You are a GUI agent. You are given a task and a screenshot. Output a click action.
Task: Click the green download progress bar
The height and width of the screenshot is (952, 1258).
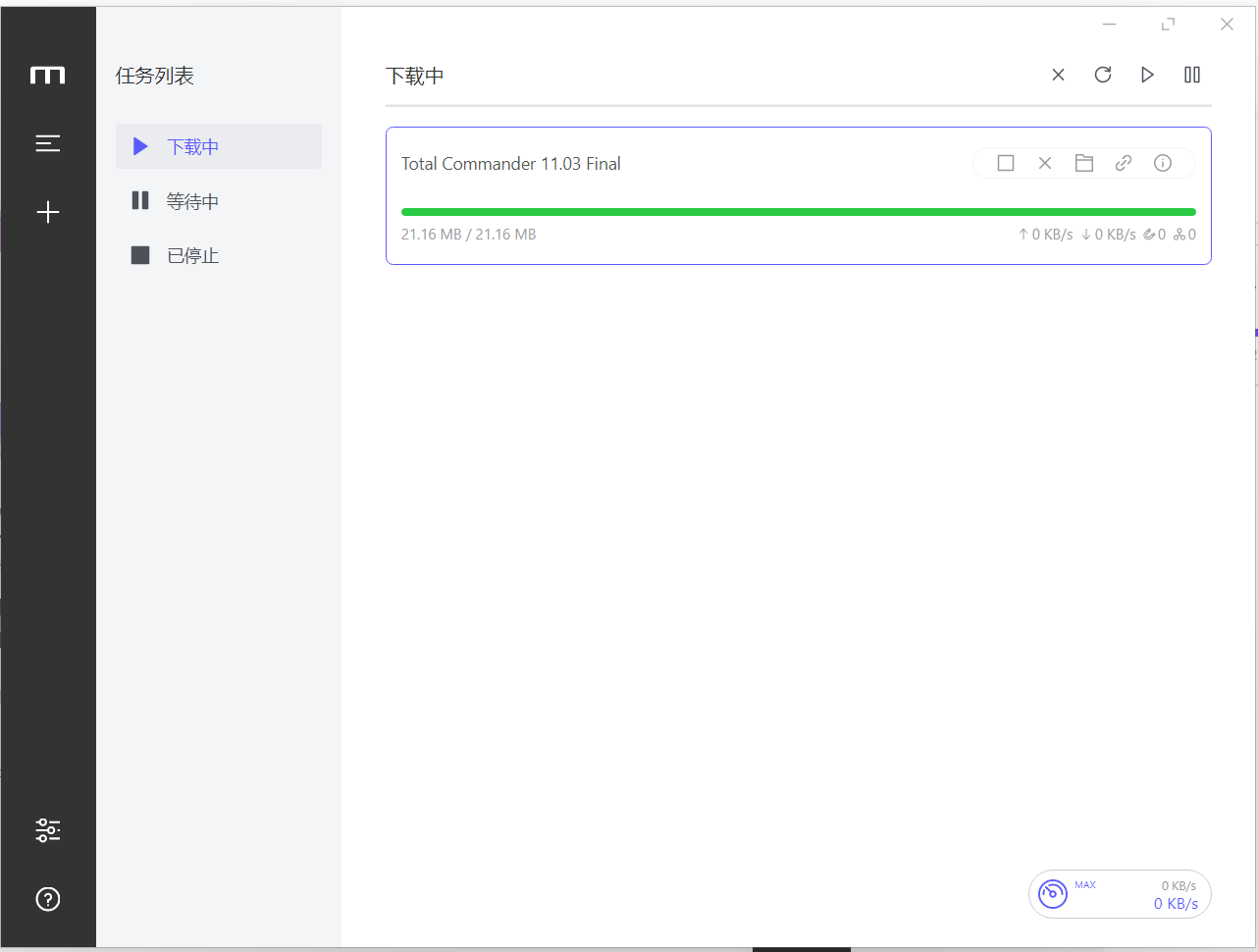click(x=799, y=212)
